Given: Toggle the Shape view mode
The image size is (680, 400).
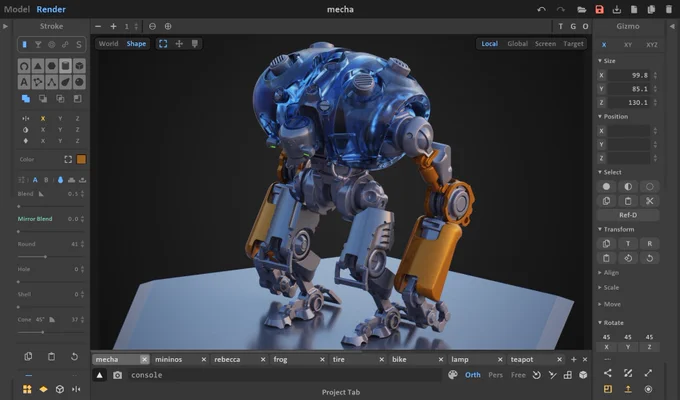Looking at the screenshot, I should click(136, 44).
